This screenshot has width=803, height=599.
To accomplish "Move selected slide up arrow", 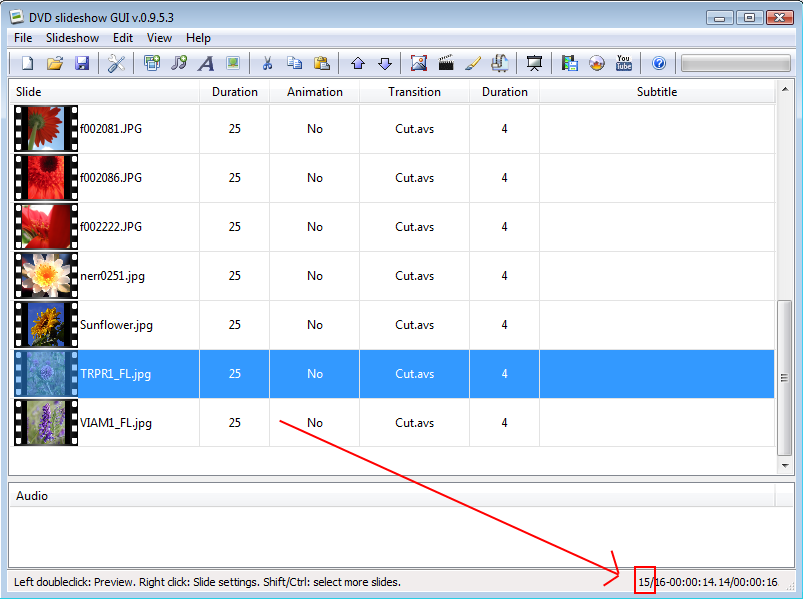I will tap(358, 63).
